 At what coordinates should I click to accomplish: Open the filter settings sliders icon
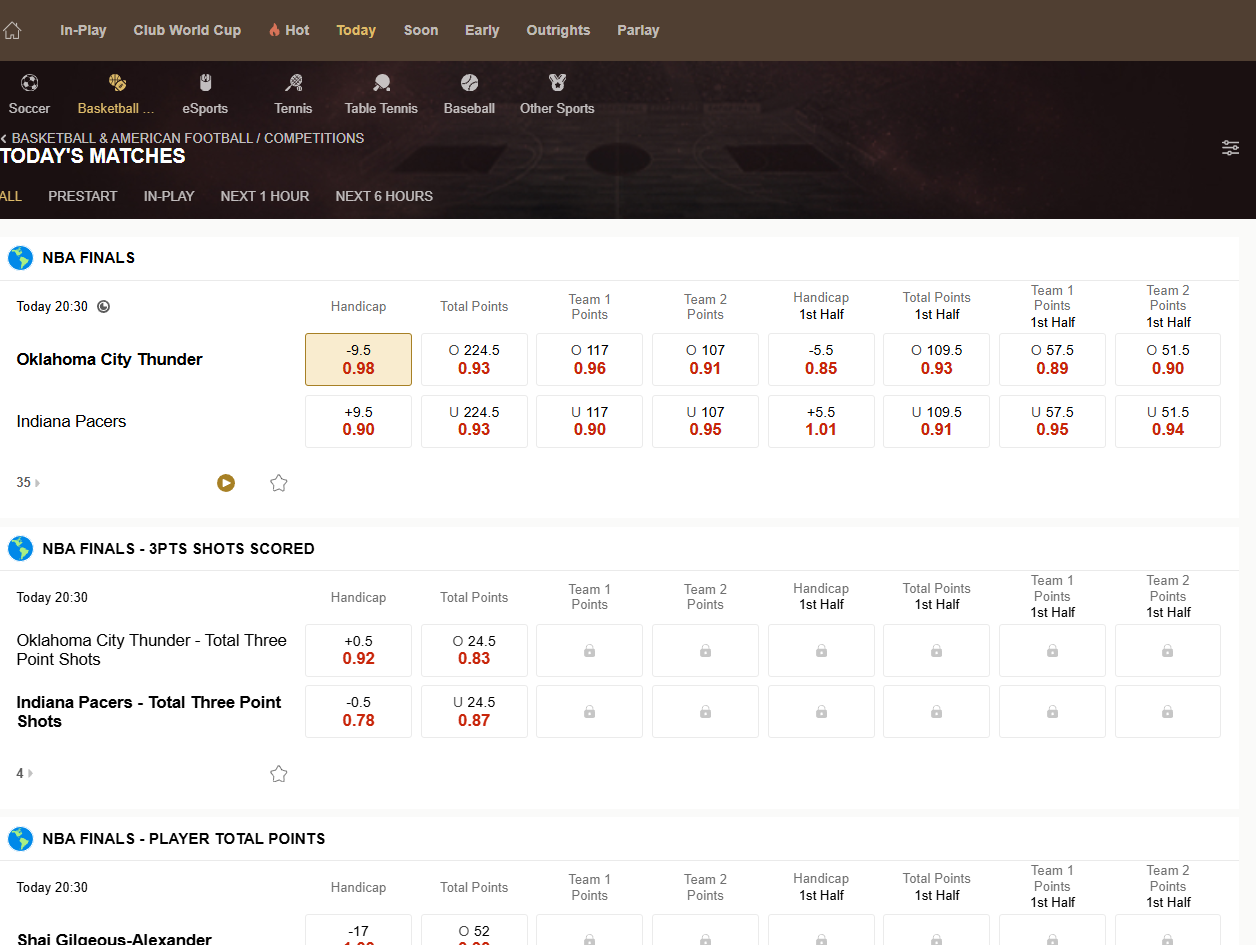point(1230,148)
